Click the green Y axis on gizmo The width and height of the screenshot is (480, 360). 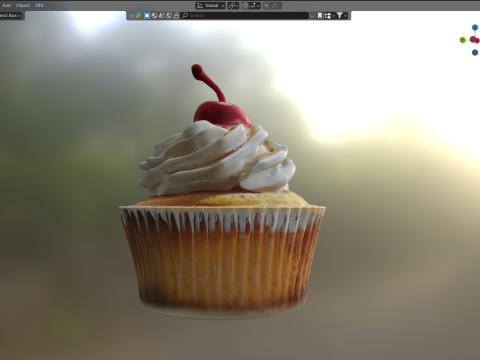pyautogui.click(x=462, y=40)
